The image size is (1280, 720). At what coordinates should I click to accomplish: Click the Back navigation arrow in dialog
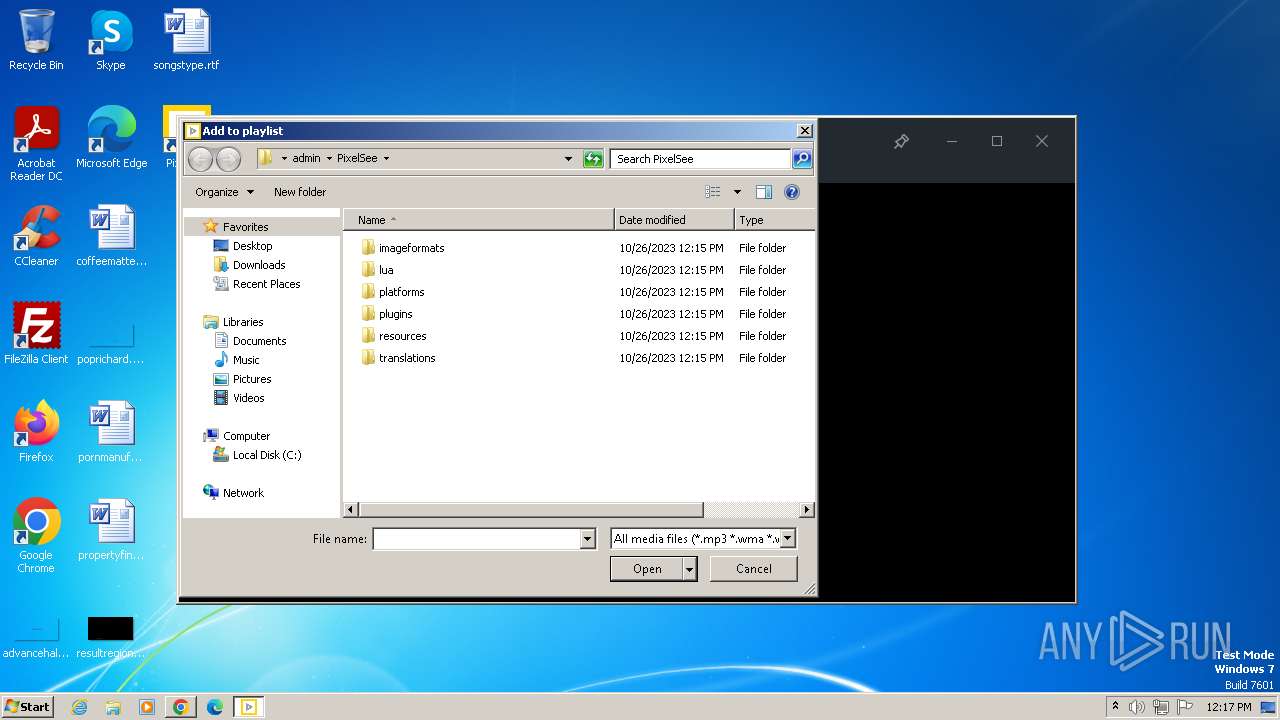pyautogui.click(x=200, y=159)
